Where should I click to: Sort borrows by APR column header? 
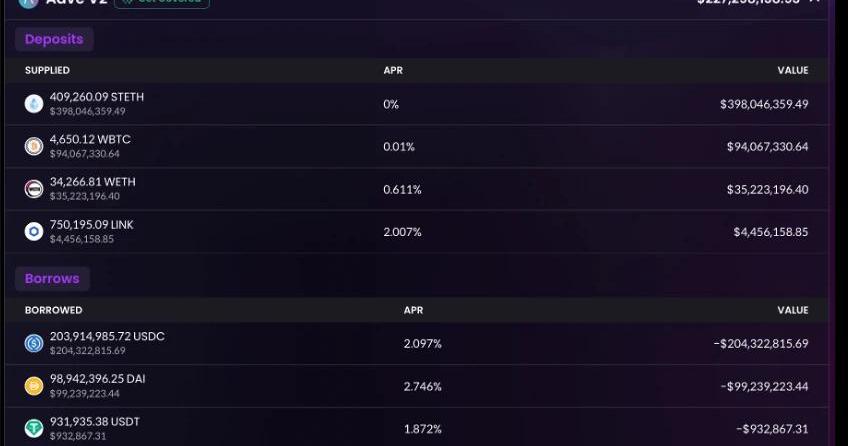tap(413, 310)
